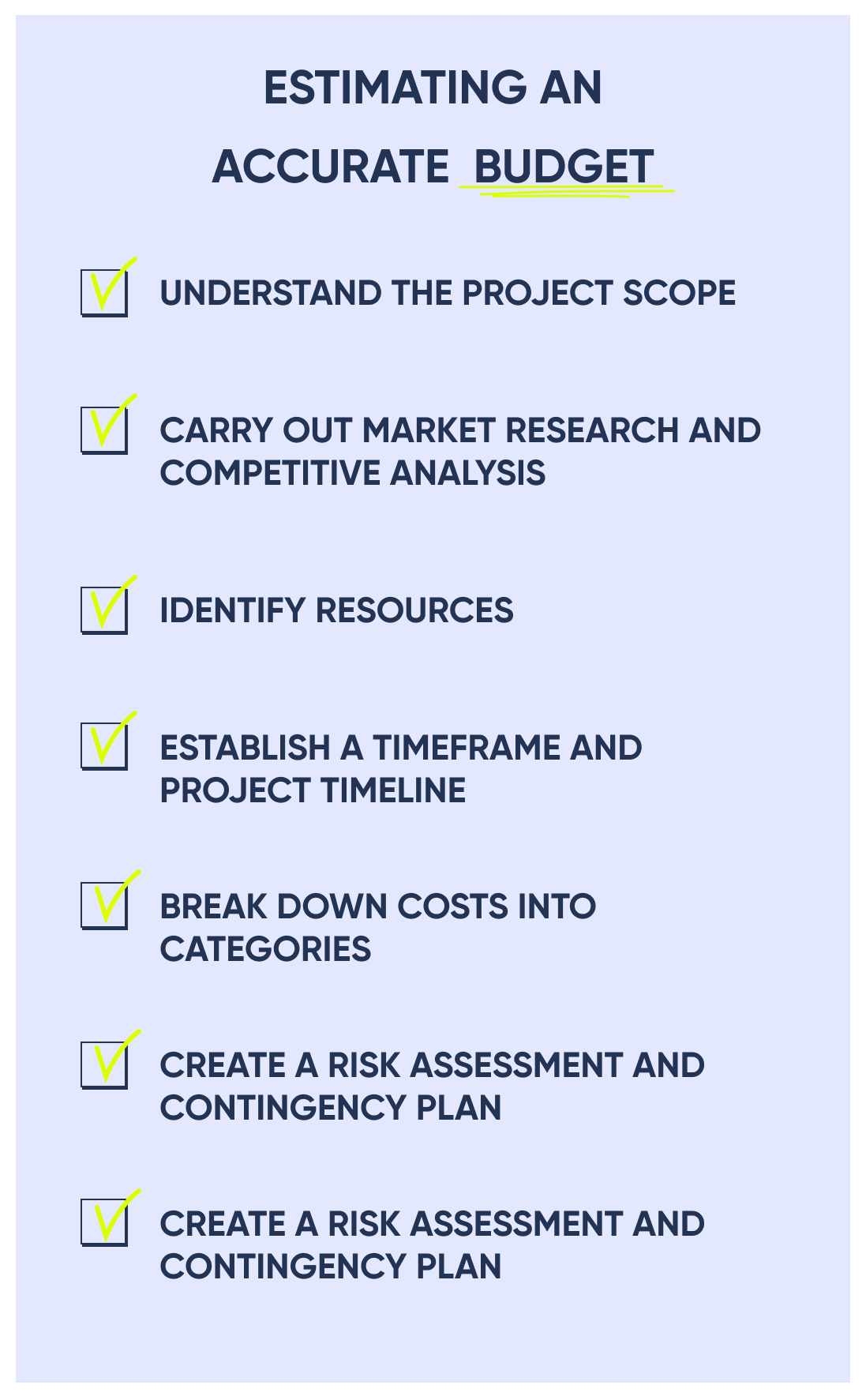Toggle checkbox next to "Break Down Costs"
Image resolution: width=866 pixels, height=1400 pixels.
pos(104,905)
